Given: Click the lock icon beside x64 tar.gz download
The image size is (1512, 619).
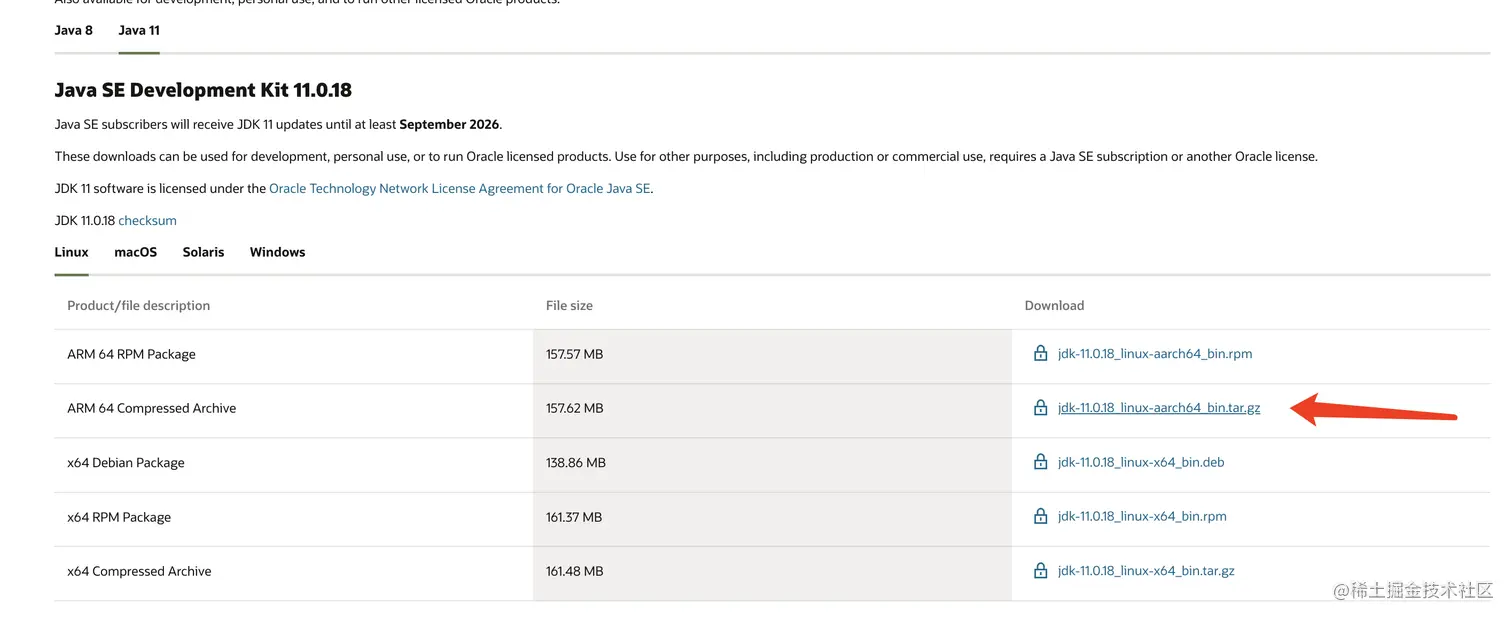Looking at the screenshot, I should [x=1040, y=570].
